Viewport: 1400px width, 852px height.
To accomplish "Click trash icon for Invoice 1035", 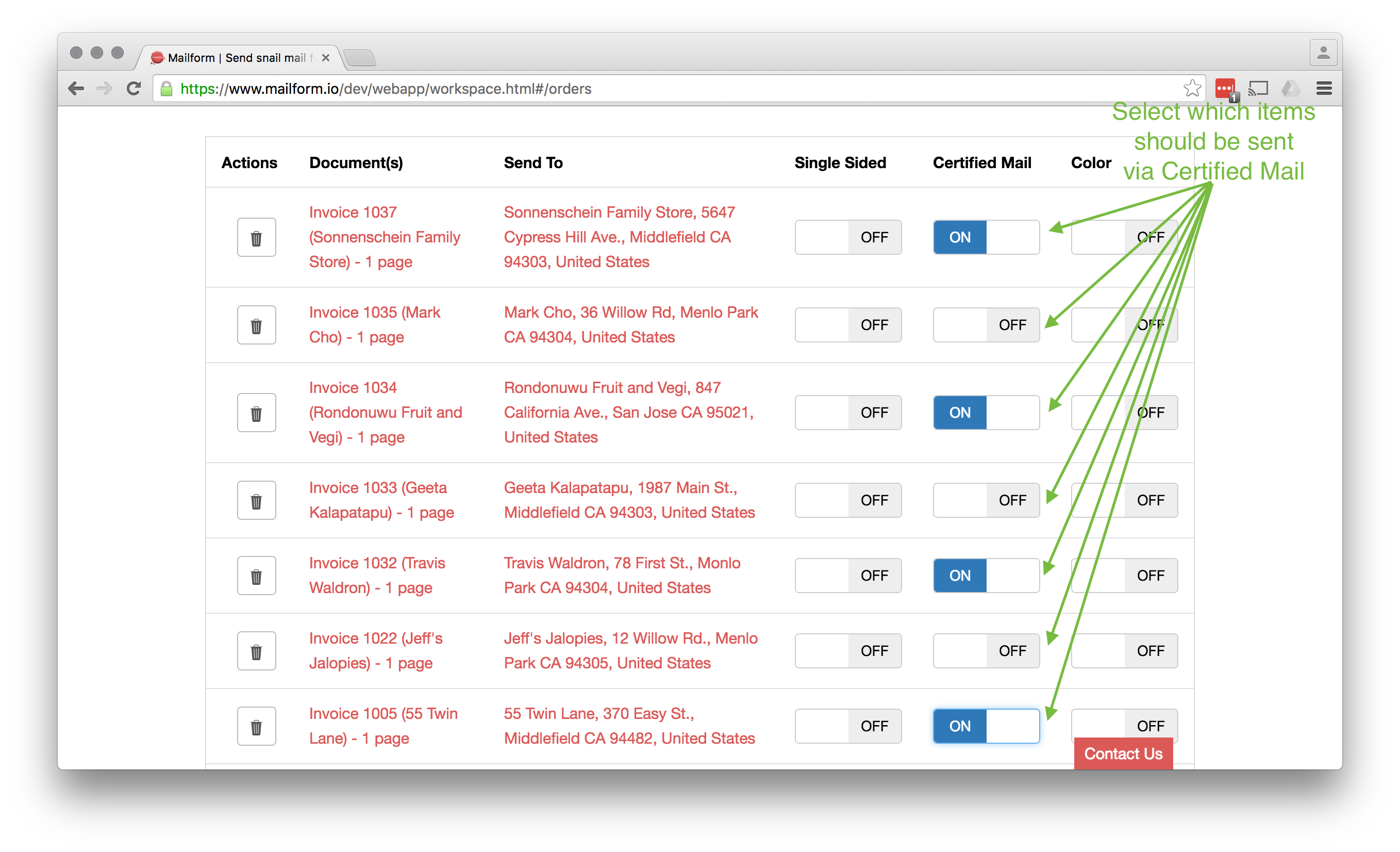I will point(256,325).
